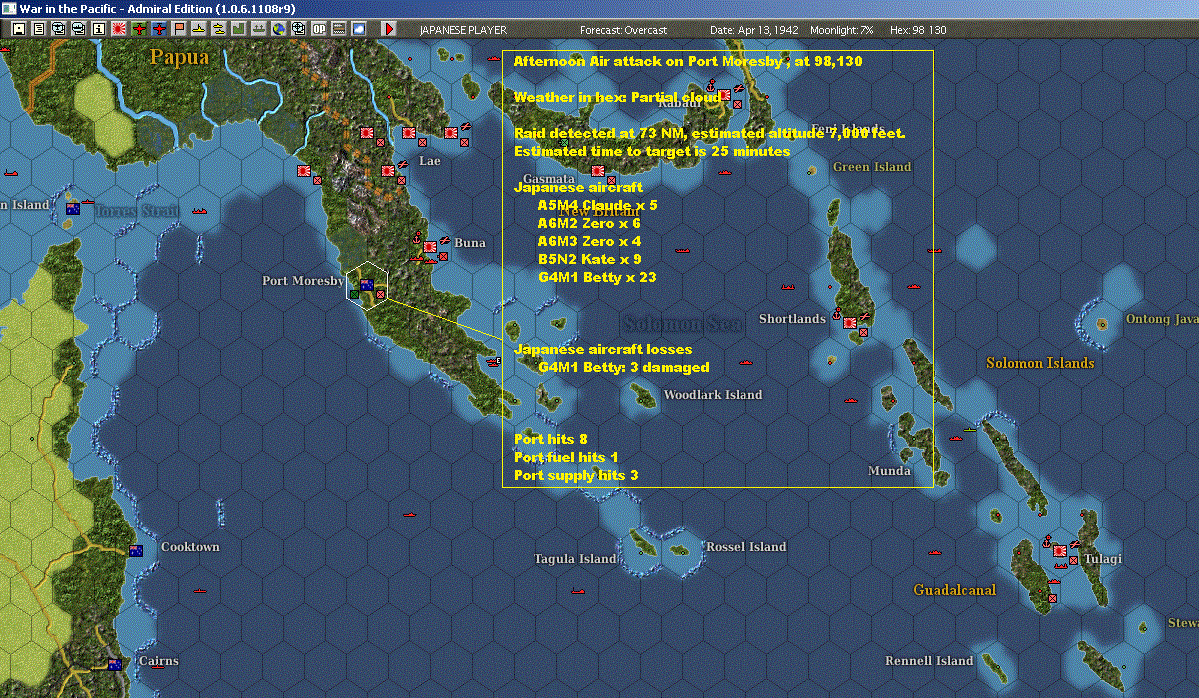The width and height of the screenshot is (1199, 698).
Task: Click 'Moonlight: 7%' in the status bar
Action: tap(841, 30)
